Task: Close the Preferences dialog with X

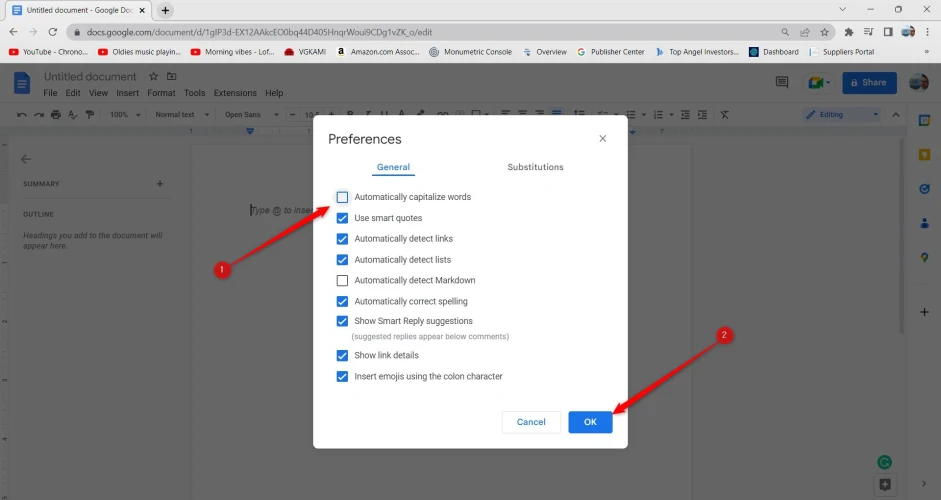Action: [602, 139]
